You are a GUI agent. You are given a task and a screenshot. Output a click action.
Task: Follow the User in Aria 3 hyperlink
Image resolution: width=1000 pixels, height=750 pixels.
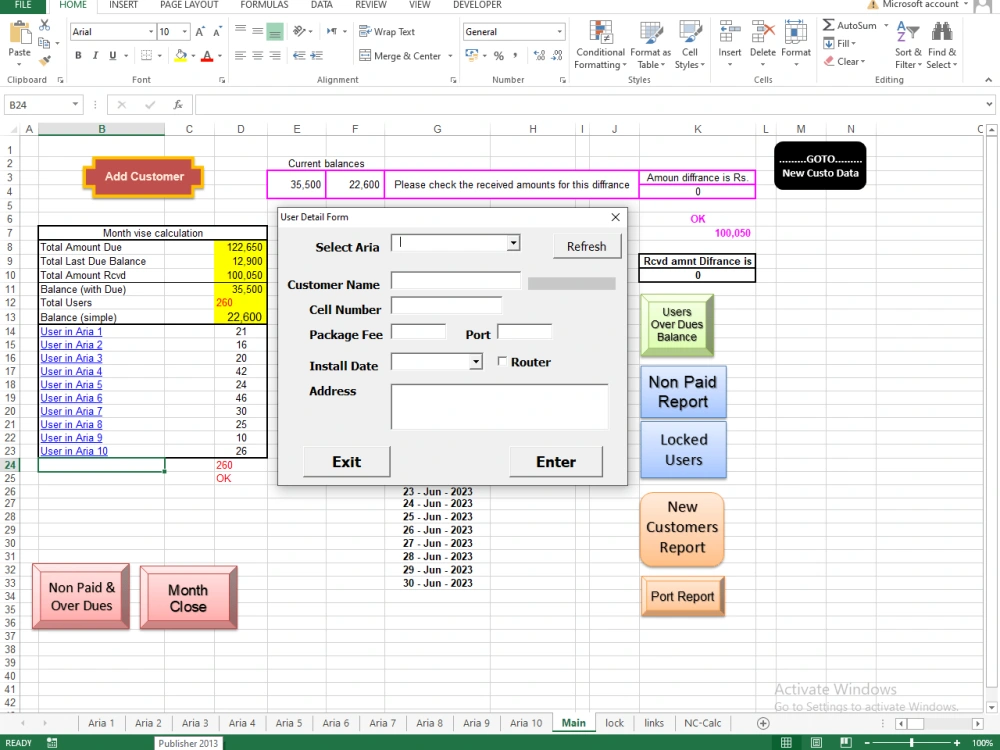(70, 358)
